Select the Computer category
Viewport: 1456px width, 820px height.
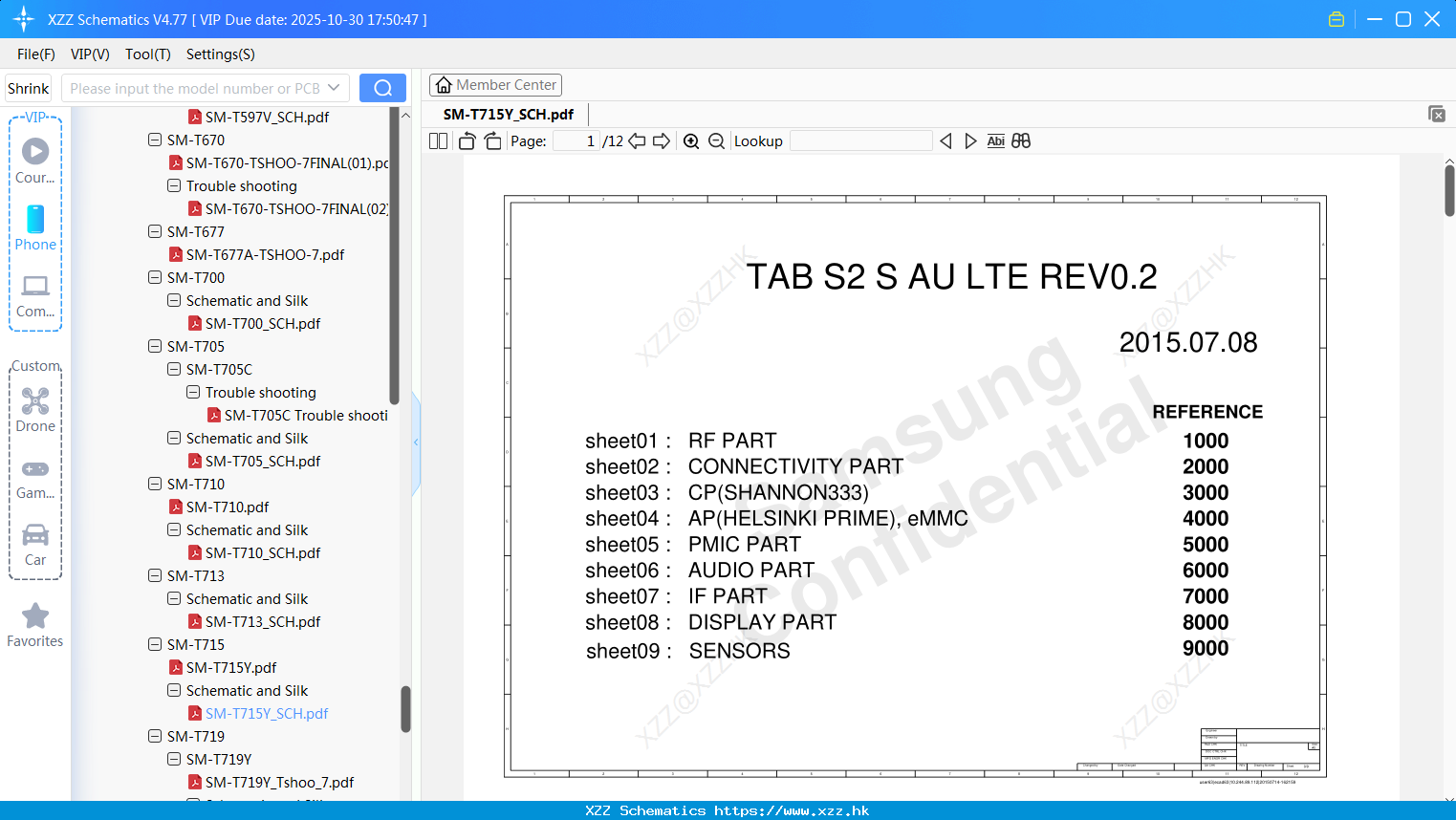[x=35, y=295]
